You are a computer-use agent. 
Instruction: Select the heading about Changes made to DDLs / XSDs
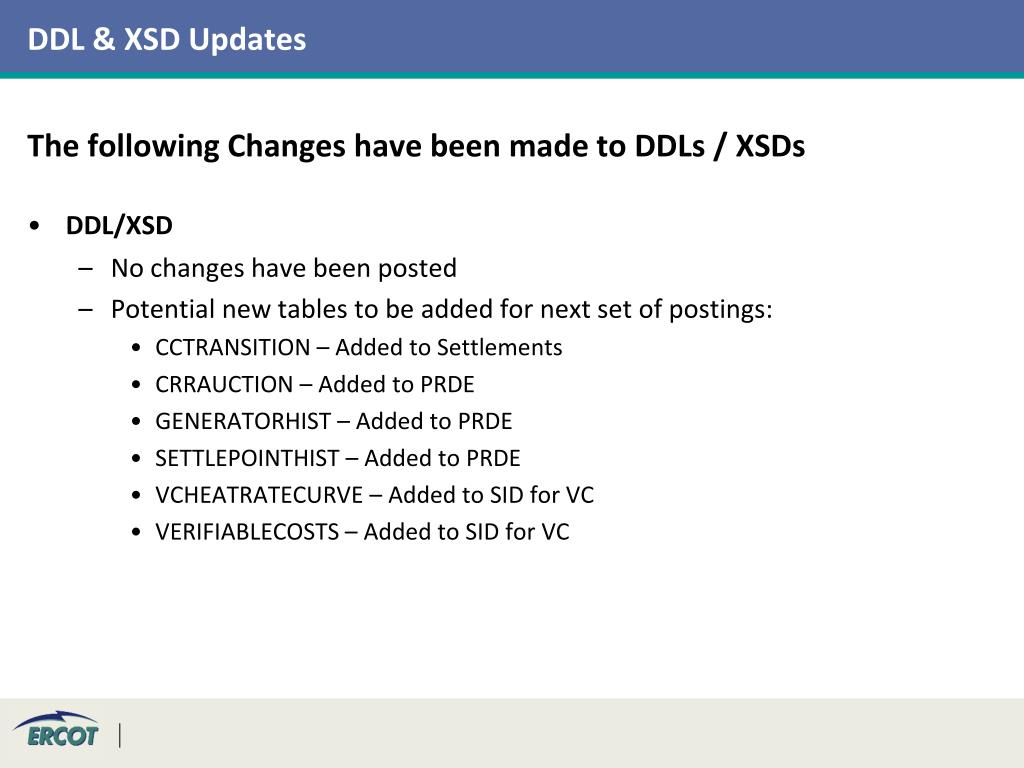tap(416, 146)
